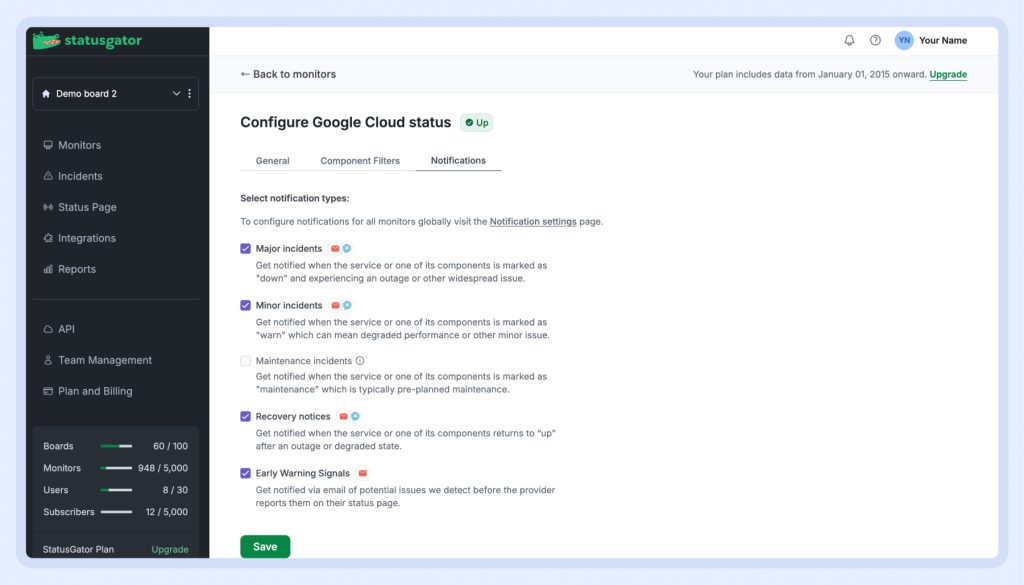Uncheck the Major incidents checkbox

click(246, 249)
